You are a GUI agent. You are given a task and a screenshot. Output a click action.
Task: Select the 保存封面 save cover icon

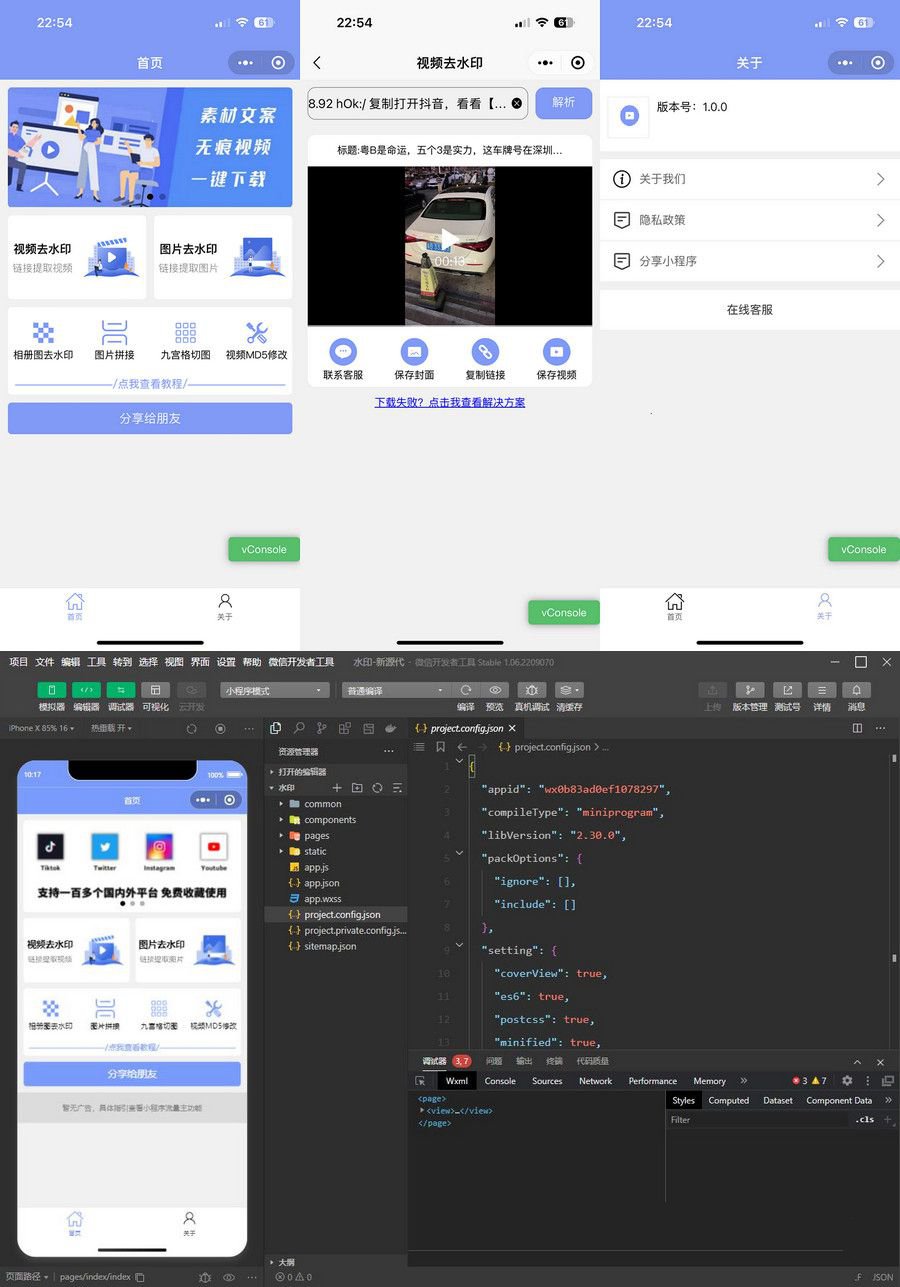(414, 352)
